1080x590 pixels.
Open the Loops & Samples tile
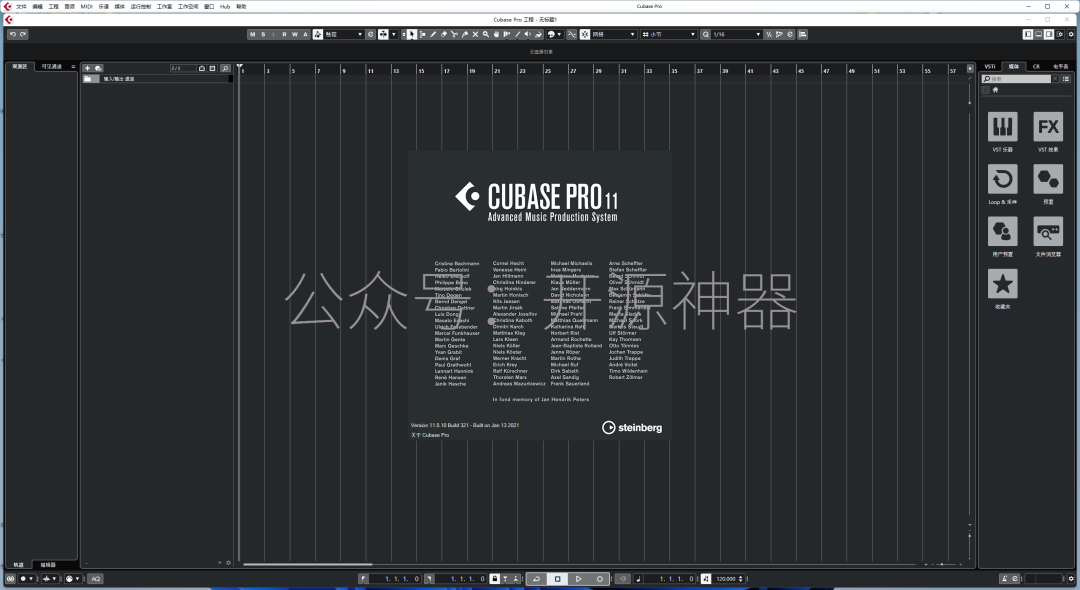pos(1002,180)
